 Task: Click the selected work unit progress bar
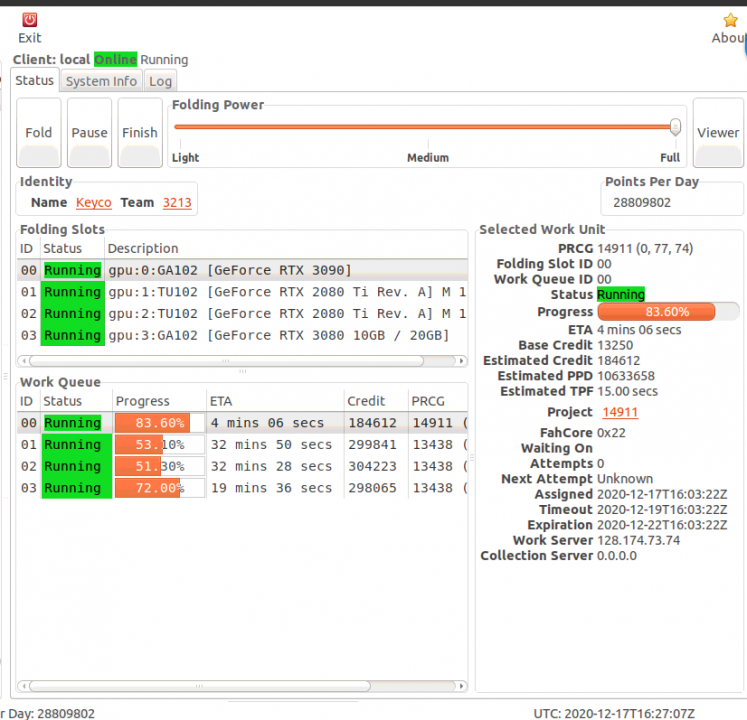point(668,312)
